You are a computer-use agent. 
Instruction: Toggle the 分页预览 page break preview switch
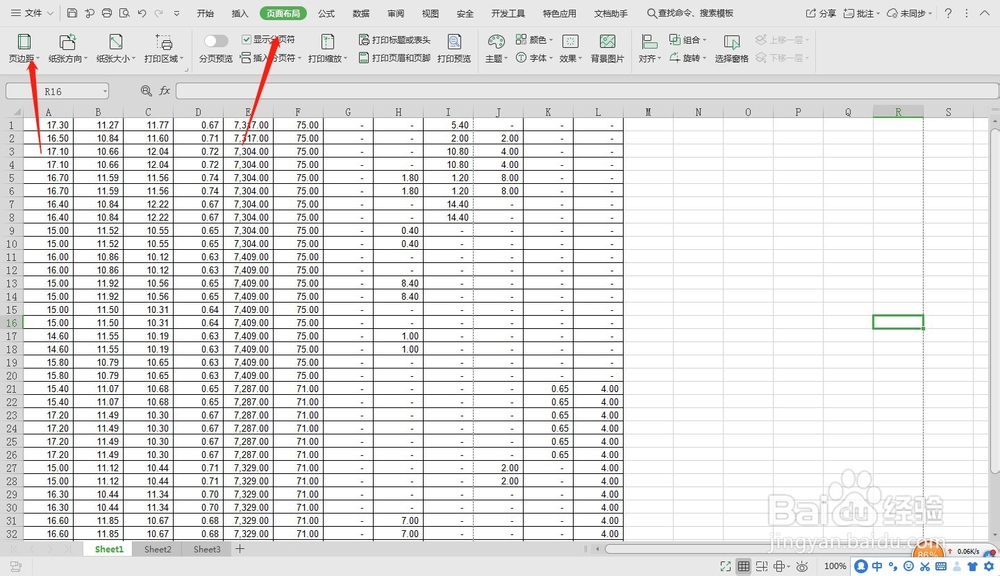[216, 41]
